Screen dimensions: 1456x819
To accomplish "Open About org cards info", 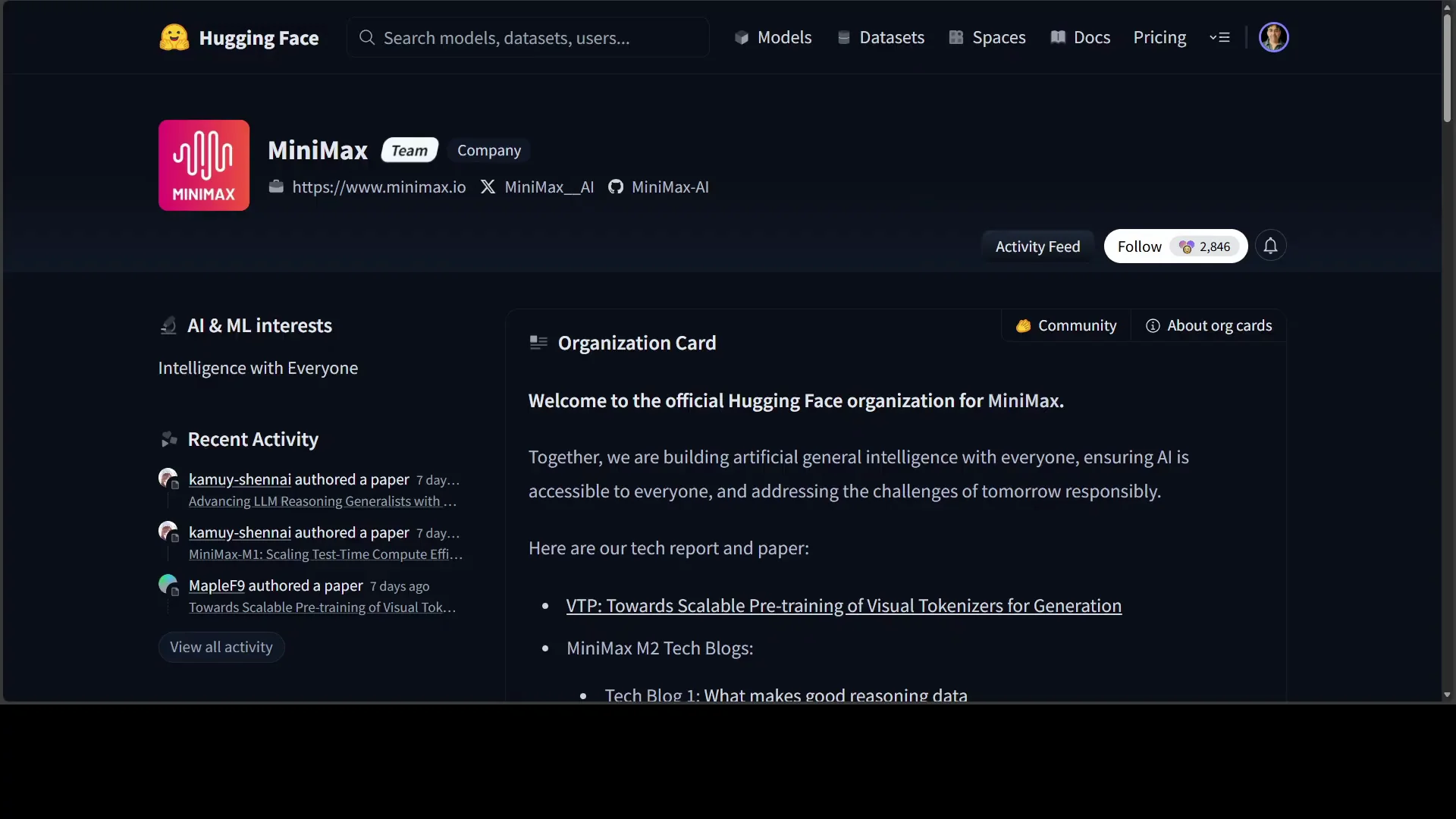I will coord(1209,326).
